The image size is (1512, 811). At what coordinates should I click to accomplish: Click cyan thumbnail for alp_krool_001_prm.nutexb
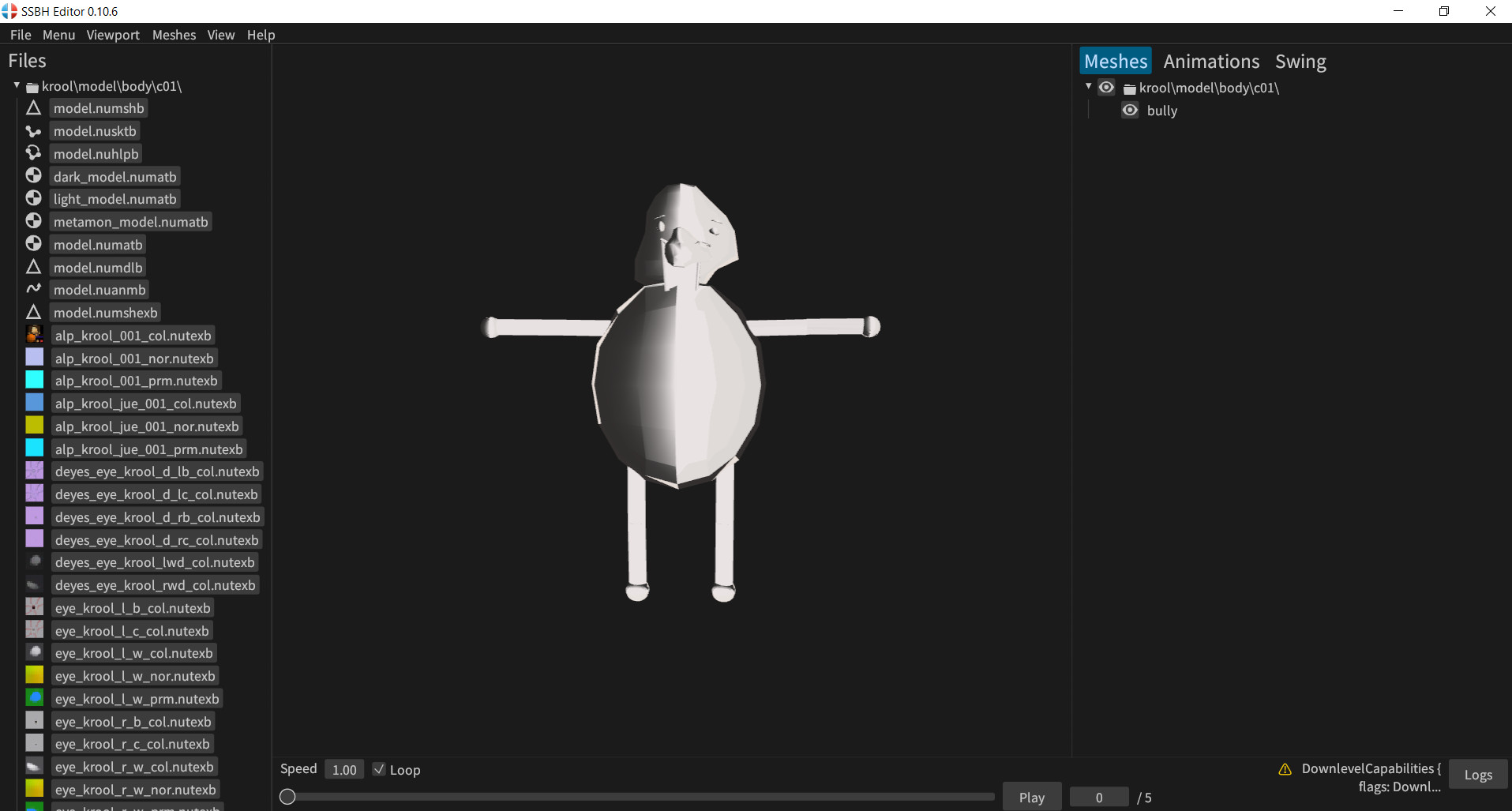[x=35, y=380]
